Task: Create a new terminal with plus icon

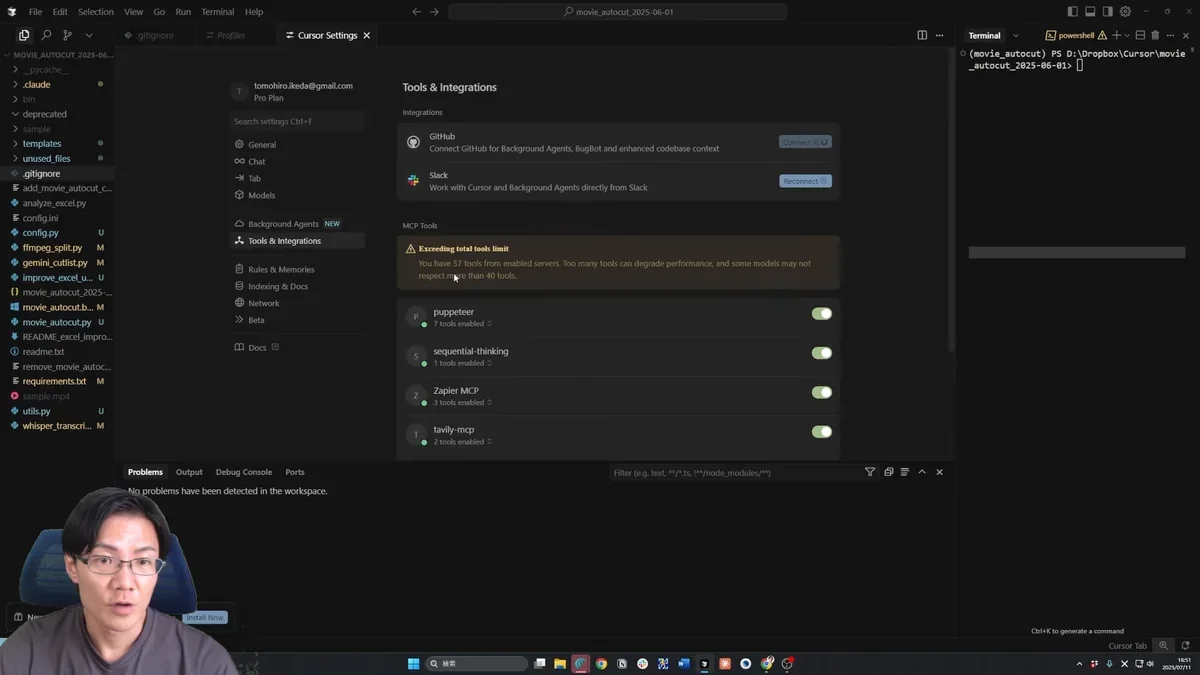Action: (x=1117, y=35)
